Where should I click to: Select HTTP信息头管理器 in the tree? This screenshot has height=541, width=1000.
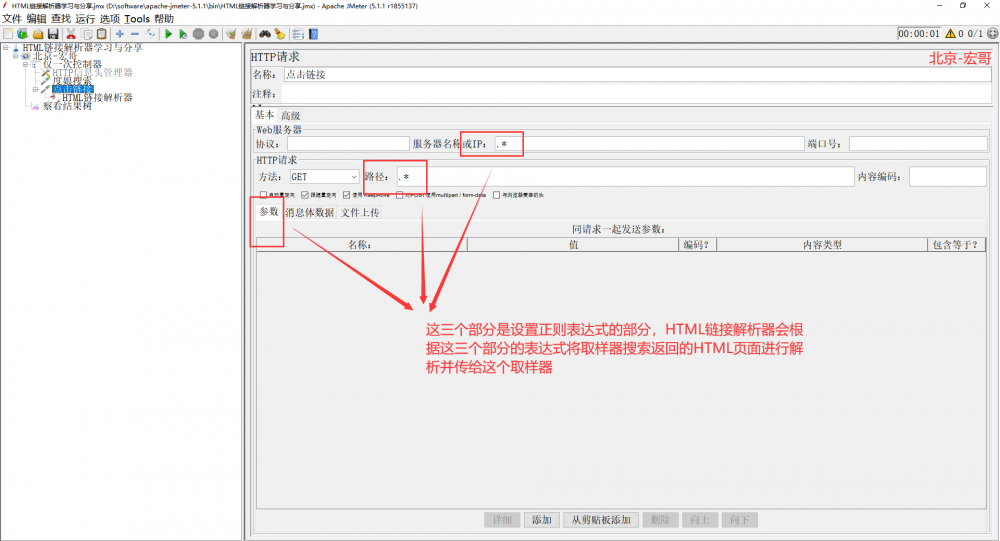92,73
